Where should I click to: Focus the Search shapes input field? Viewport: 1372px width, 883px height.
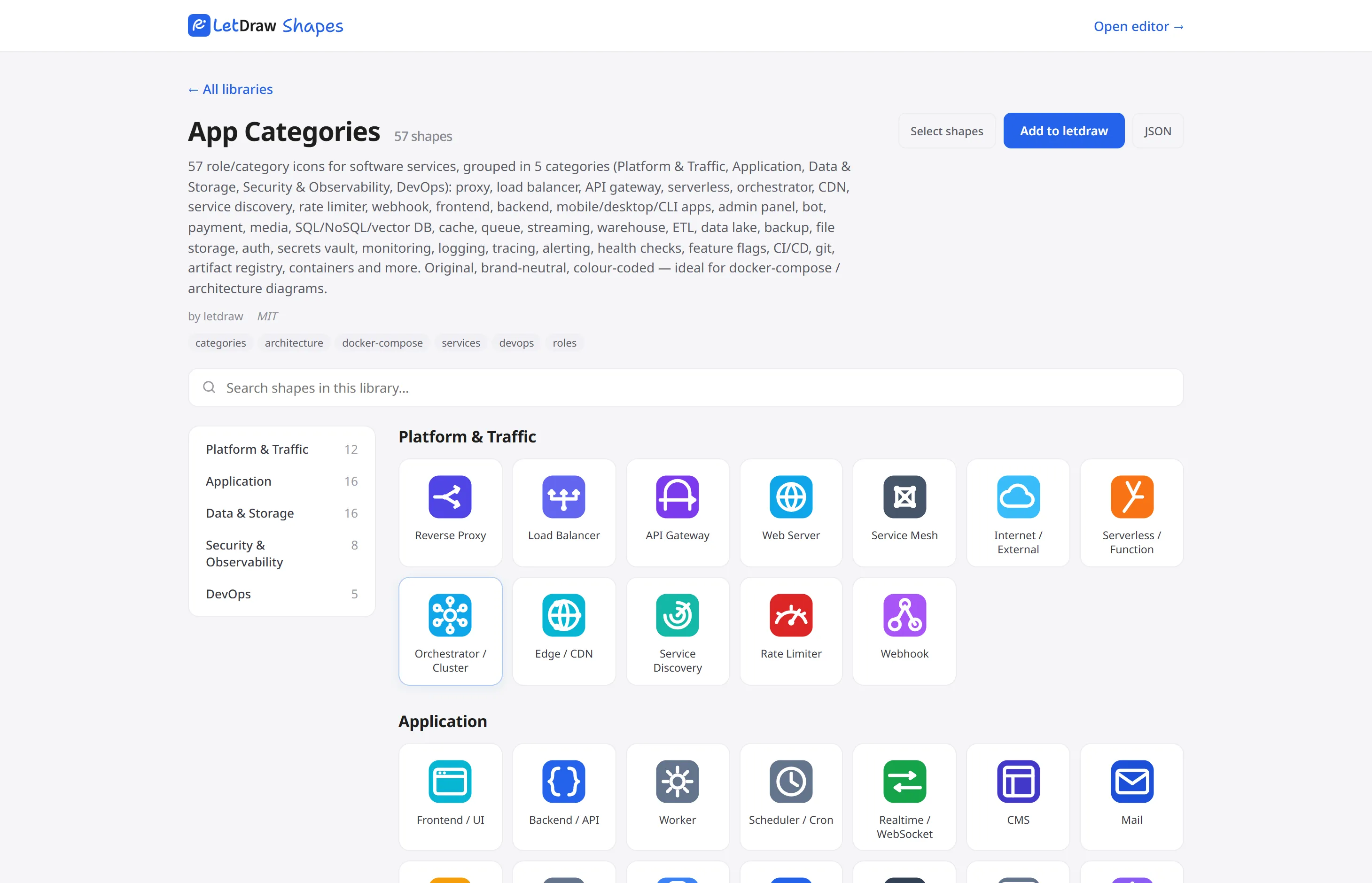tap(686, 388)
